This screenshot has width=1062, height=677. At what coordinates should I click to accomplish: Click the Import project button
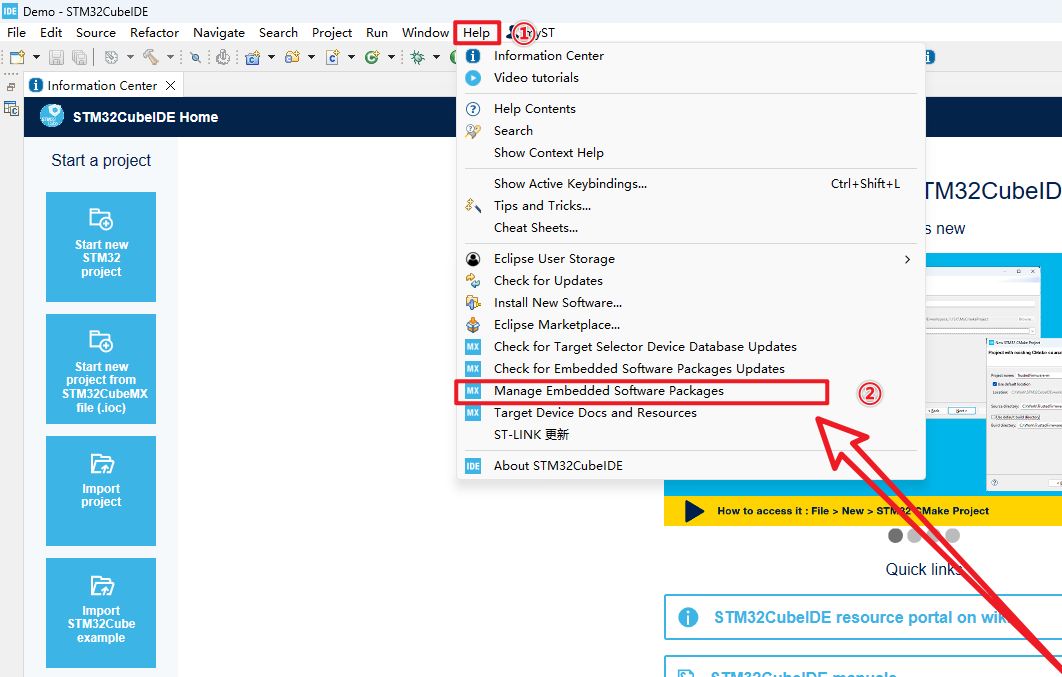[101, 491]
